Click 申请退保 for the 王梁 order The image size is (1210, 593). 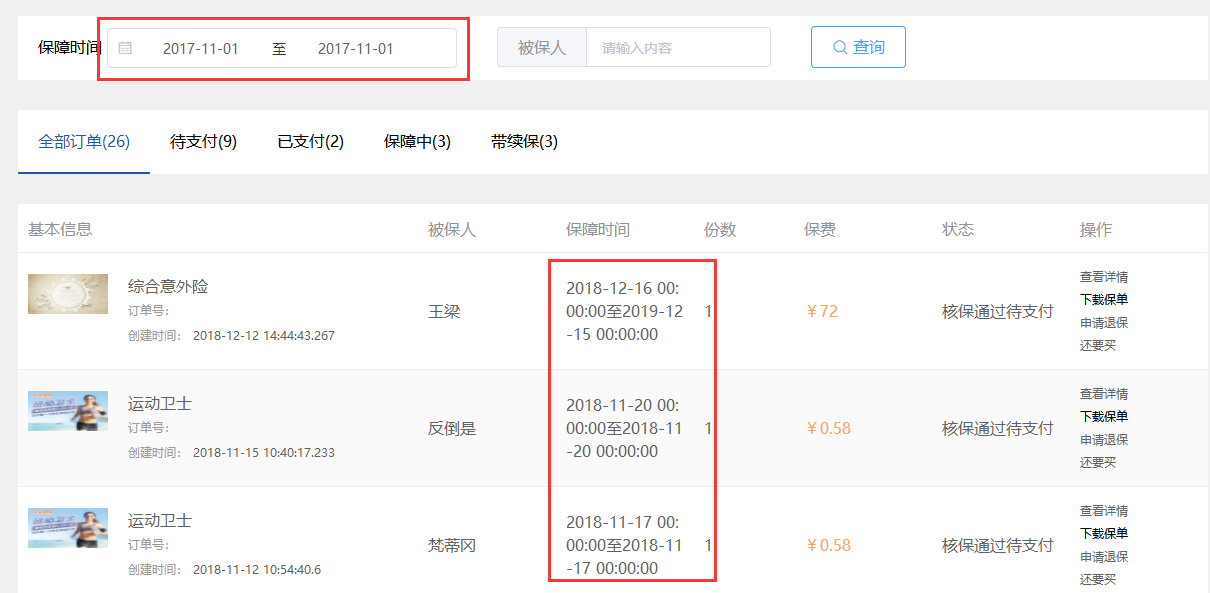pyautogui.click(x=1104, y=323)
